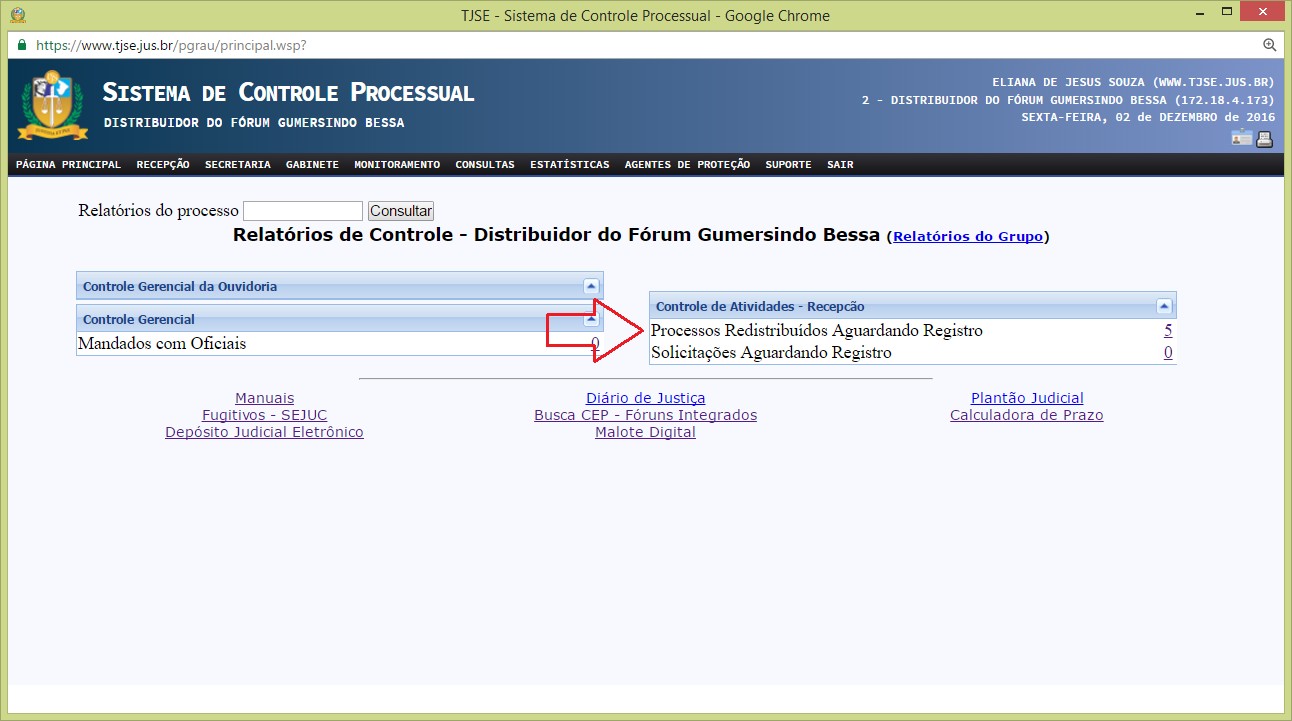1292x721 pixels.
Task: Click the TJSE coat of arms logo
Action: click(46, 105)
